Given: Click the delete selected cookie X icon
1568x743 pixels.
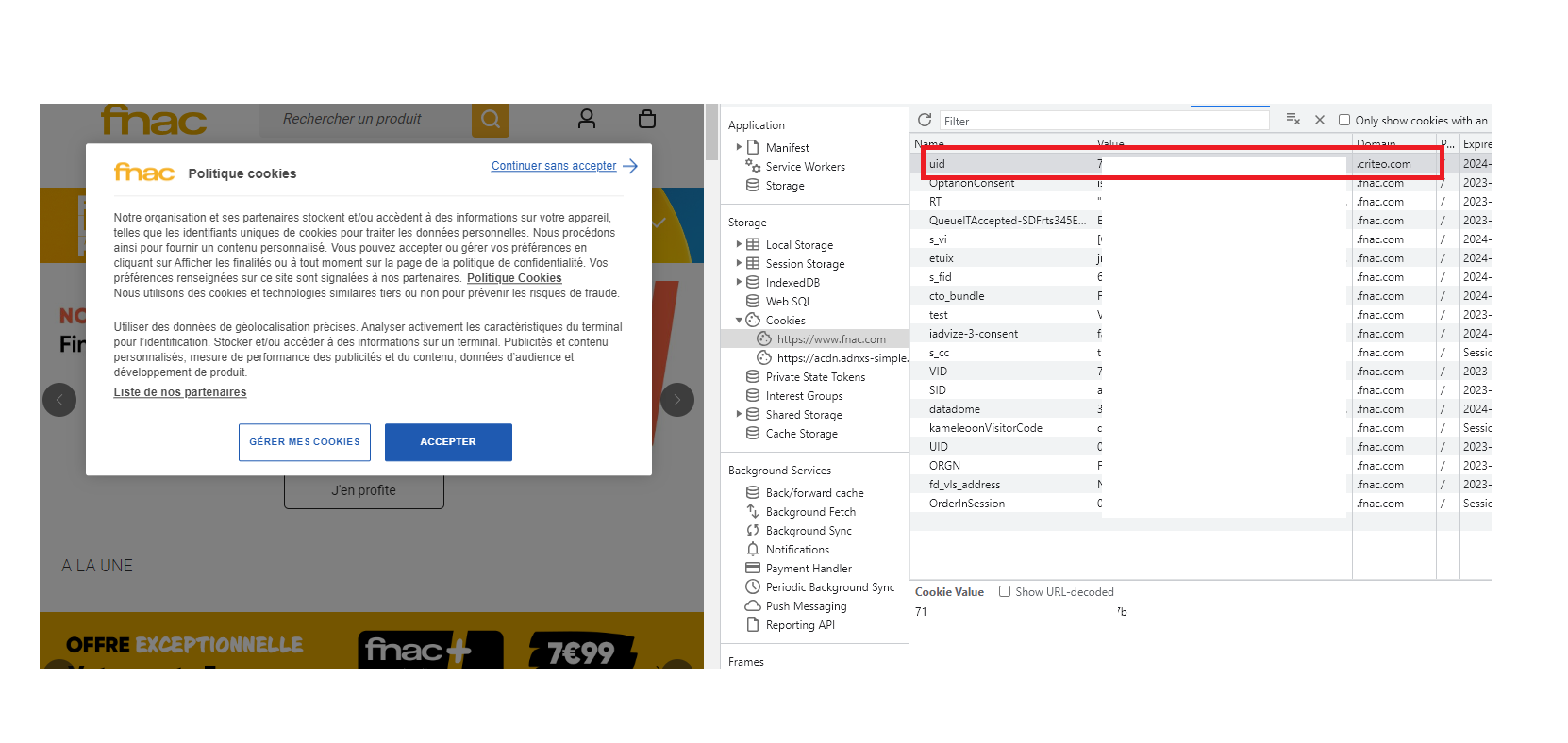Looking at the screenshot, I should [x=1320, y=120].
